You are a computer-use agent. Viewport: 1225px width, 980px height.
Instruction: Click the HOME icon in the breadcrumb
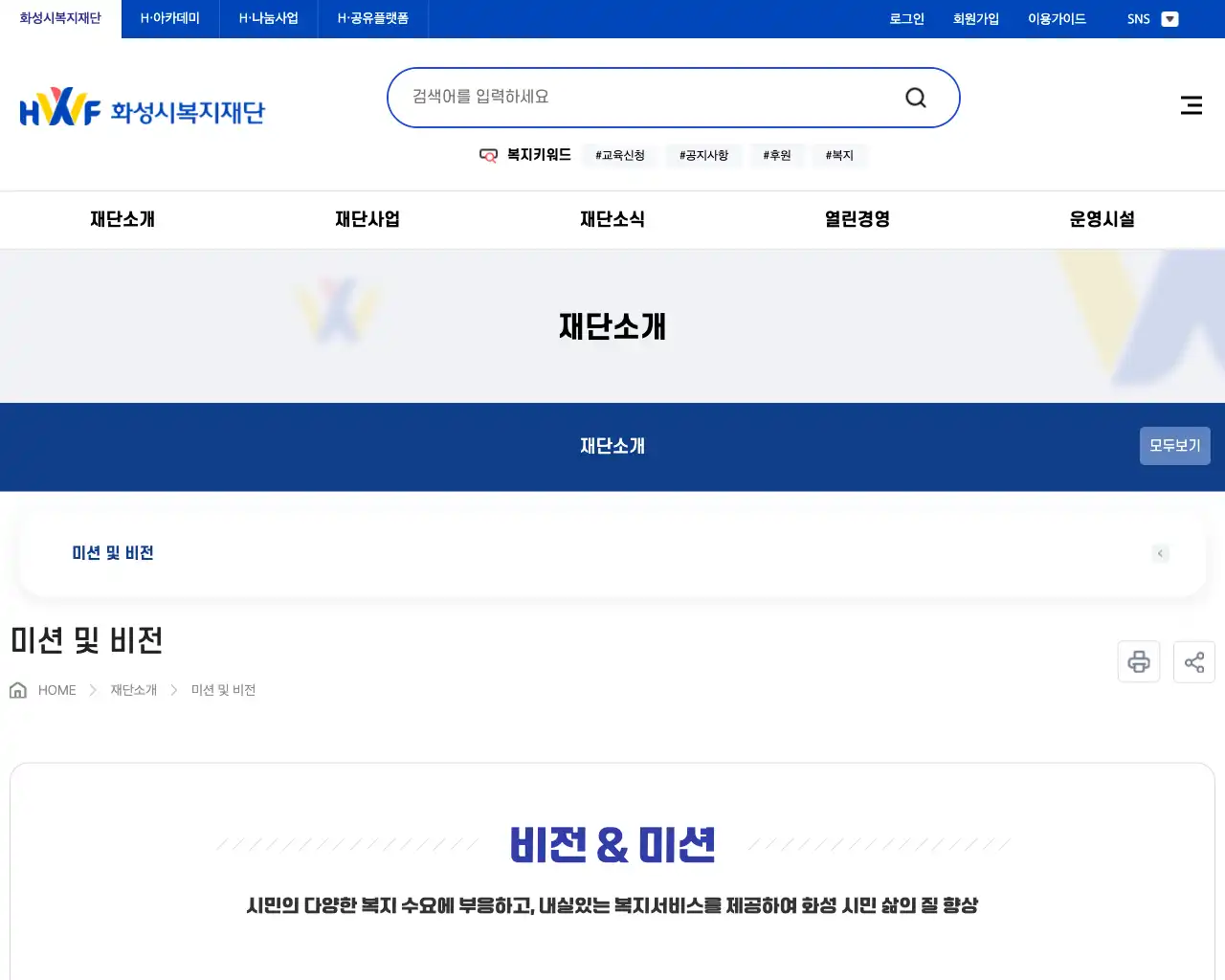[17, 689]
